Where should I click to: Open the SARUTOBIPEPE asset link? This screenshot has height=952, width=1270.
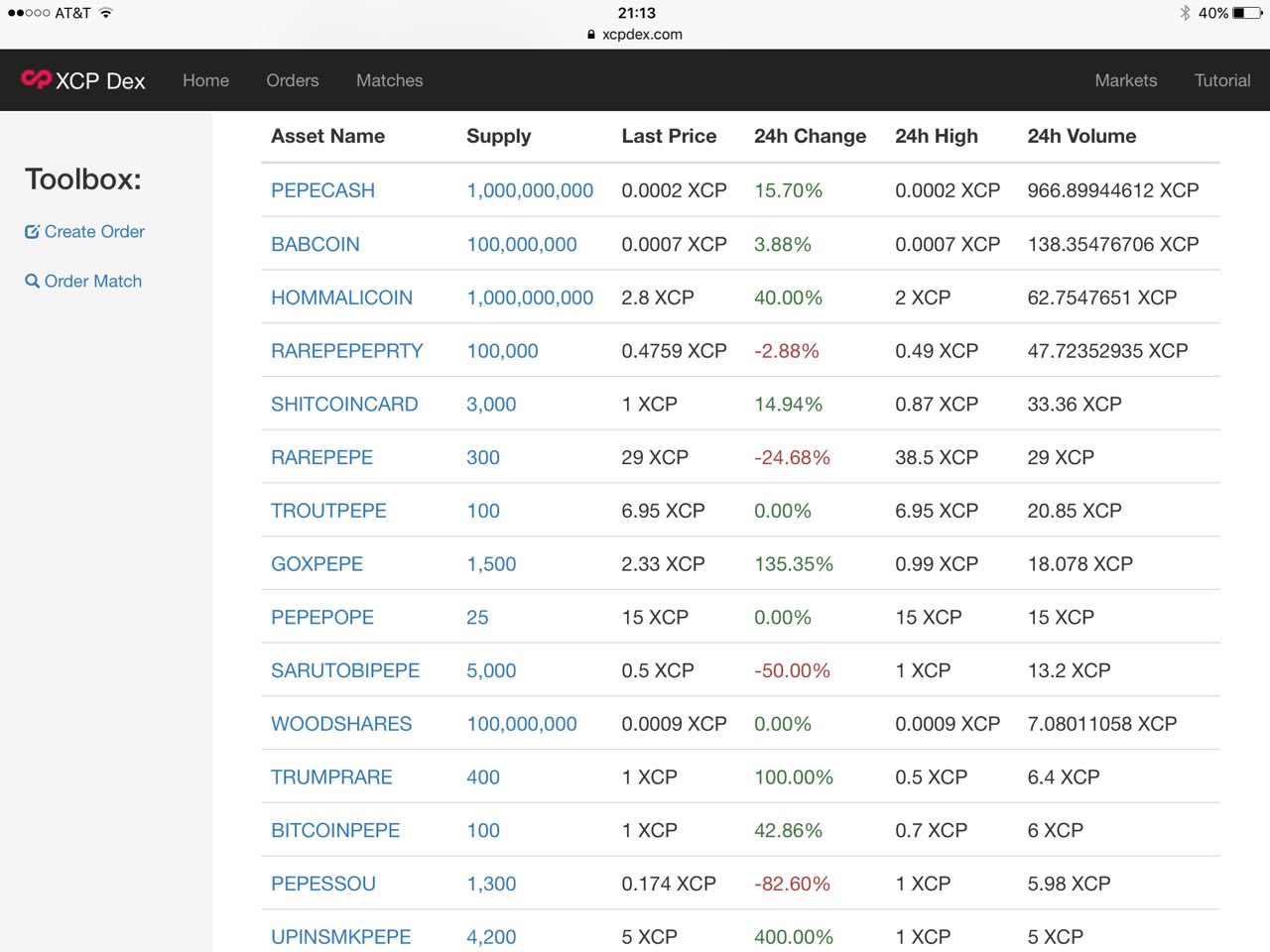(345, 671)
